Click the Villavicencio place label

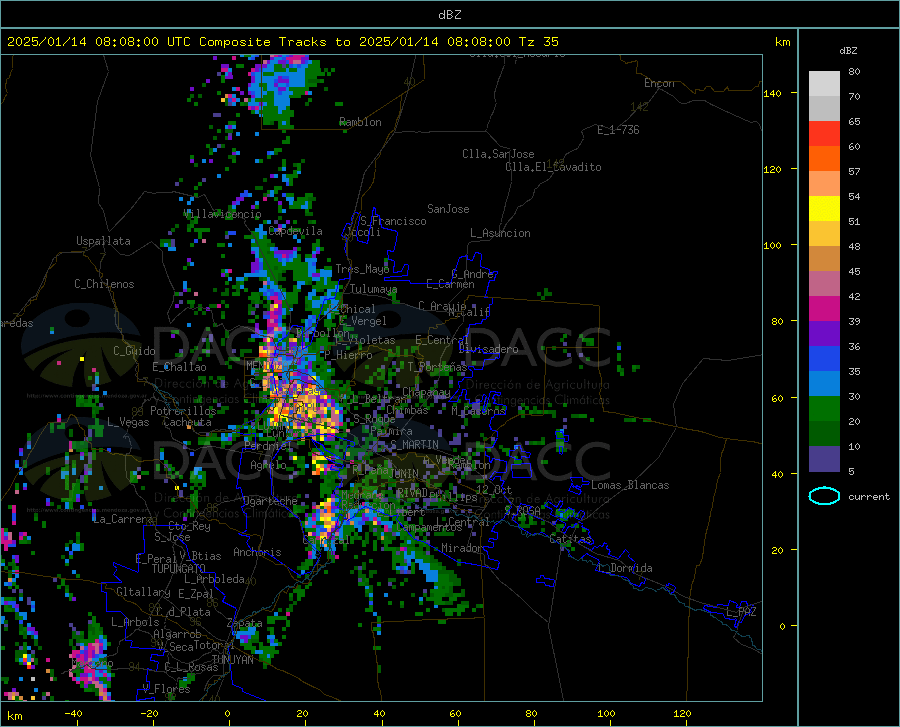coord(223,214)
